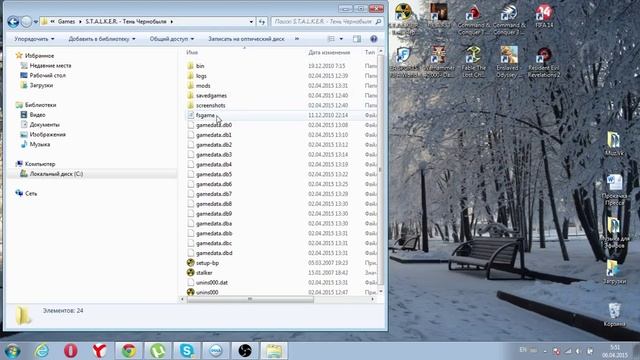The width and height of the screenshot is (640, 360).
Task: Refresh the folder with the address bar refresh button
Action: [x=262, y=22]
